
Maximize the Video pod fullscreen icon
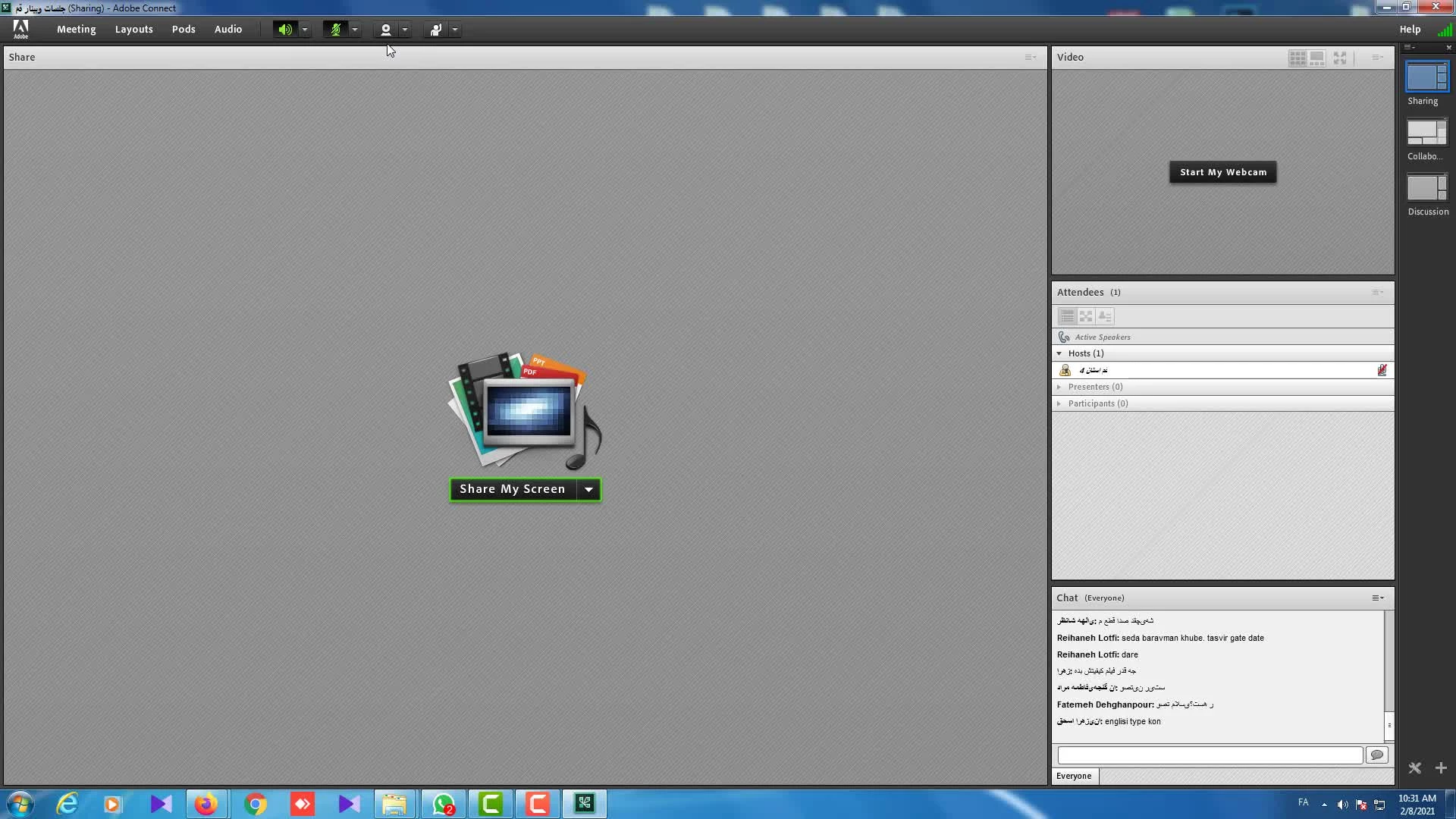pyautogui.click(x=1340, y=58)
